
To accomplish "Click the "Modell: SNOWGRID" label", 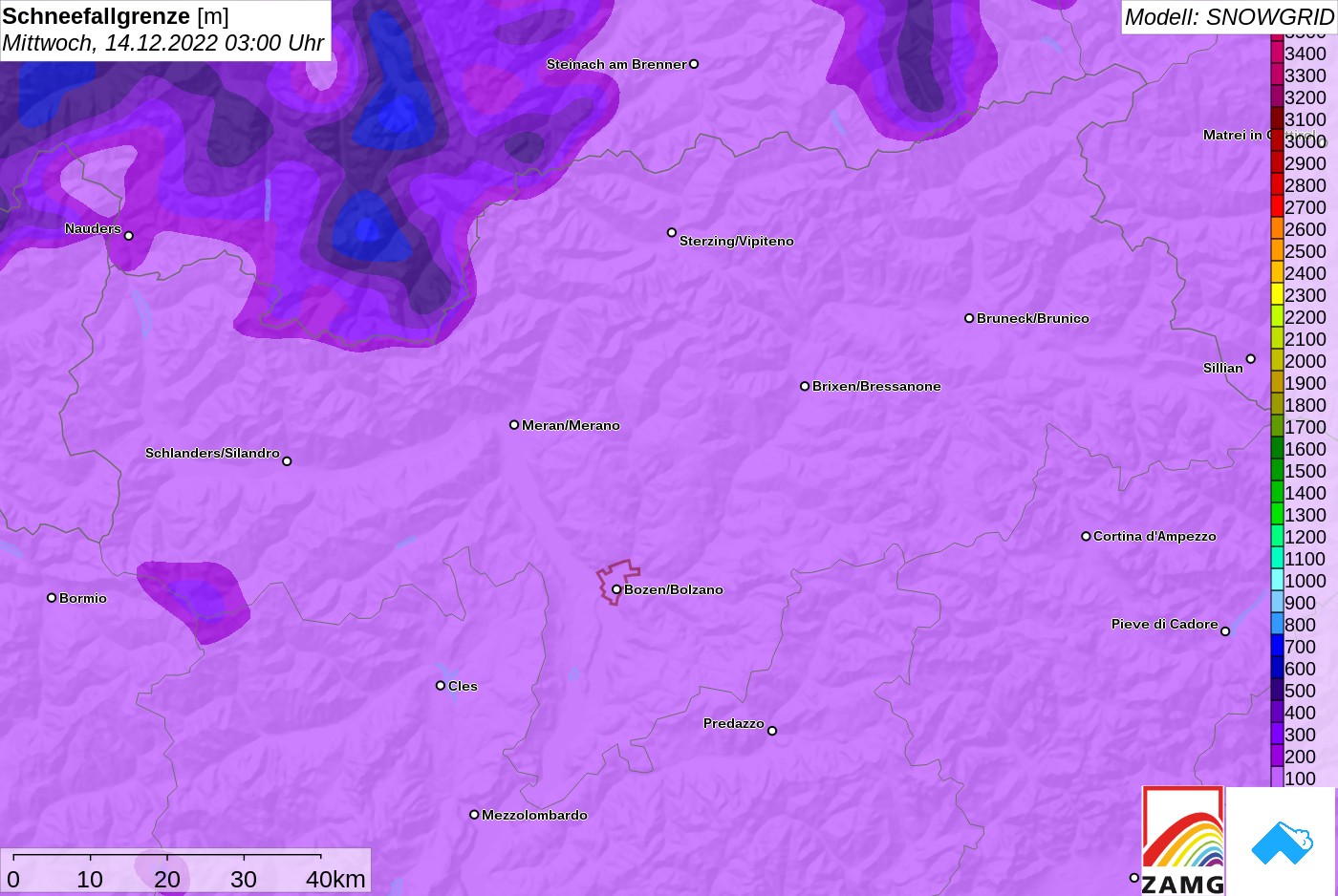I will click(x=1229, y=17).
